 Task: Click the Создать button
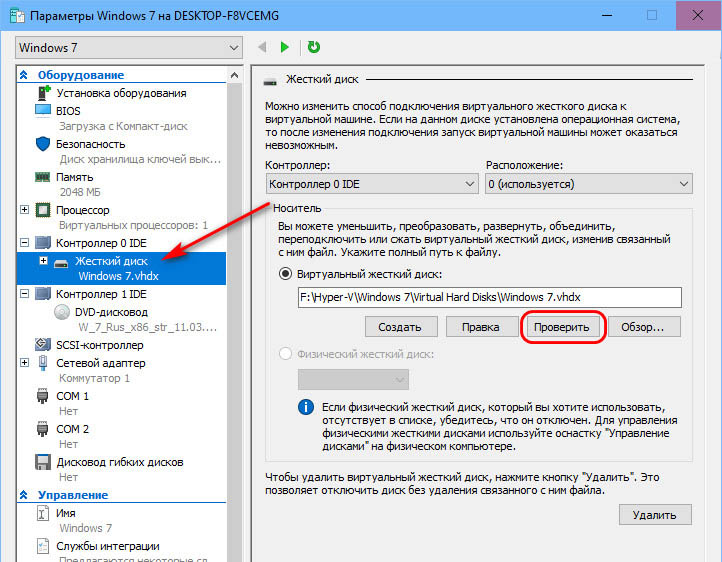(x=400, y=327)
